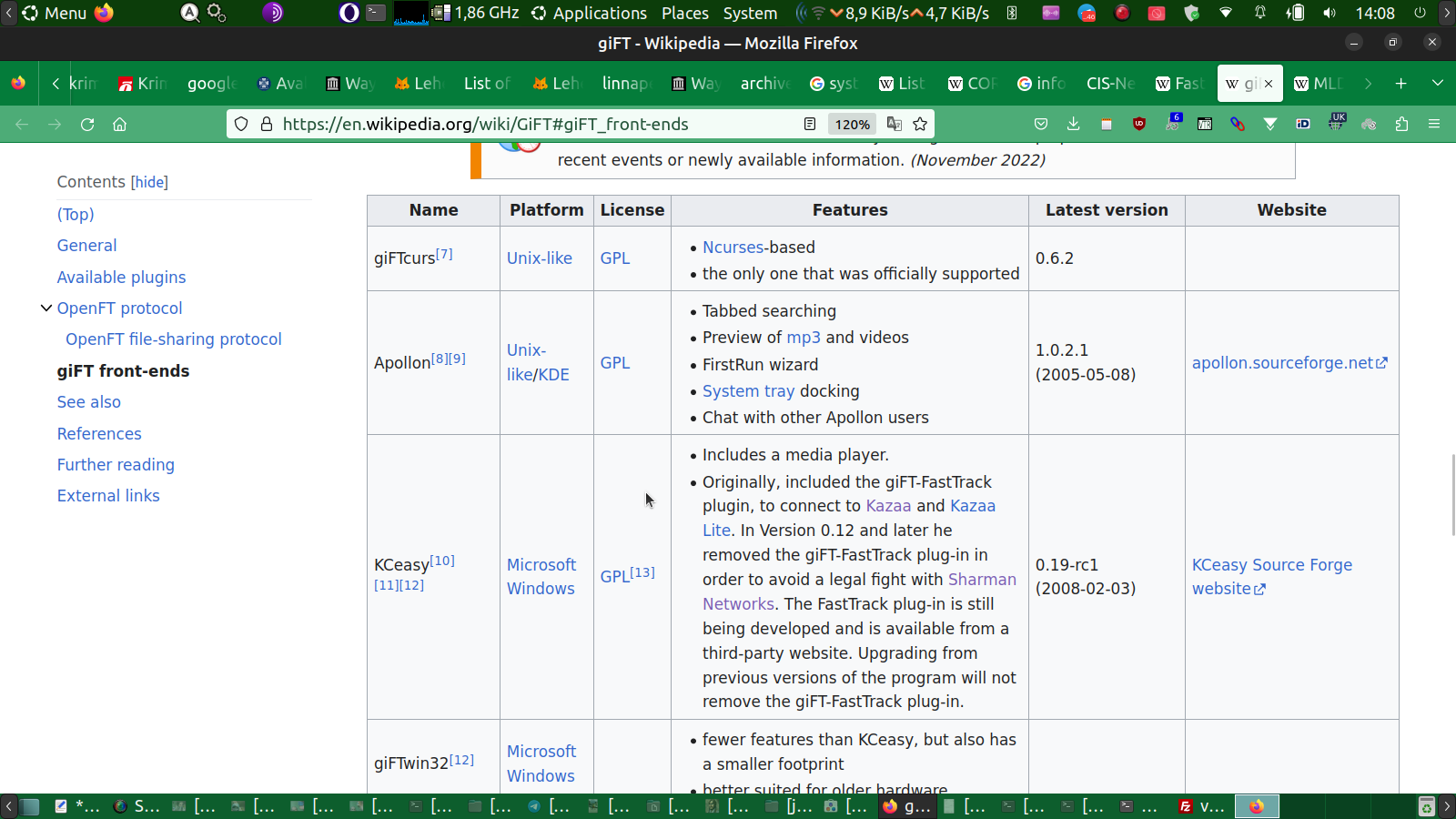
Task: Reload the current Wikipedia page
Action: click(x=87, y=125)
